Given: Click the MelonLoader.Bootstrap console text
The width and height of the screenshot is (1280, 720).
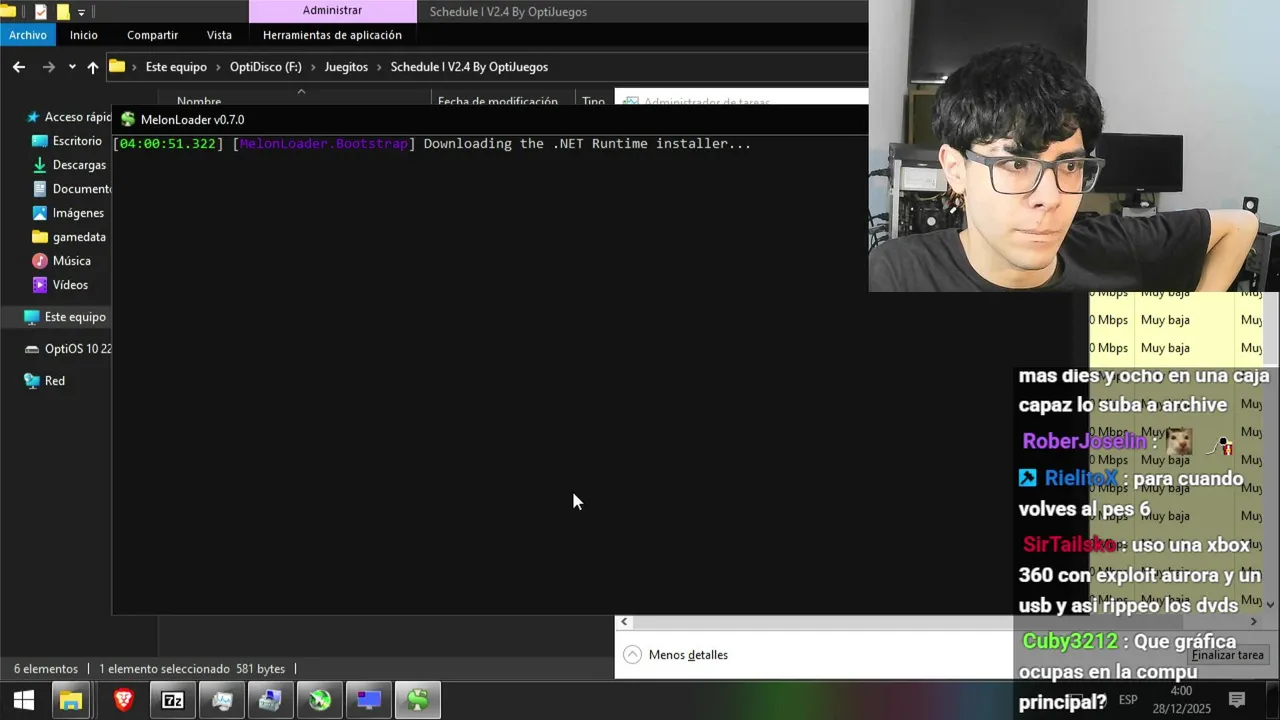Looking at the screenshot, I should (x=323, y=144).
